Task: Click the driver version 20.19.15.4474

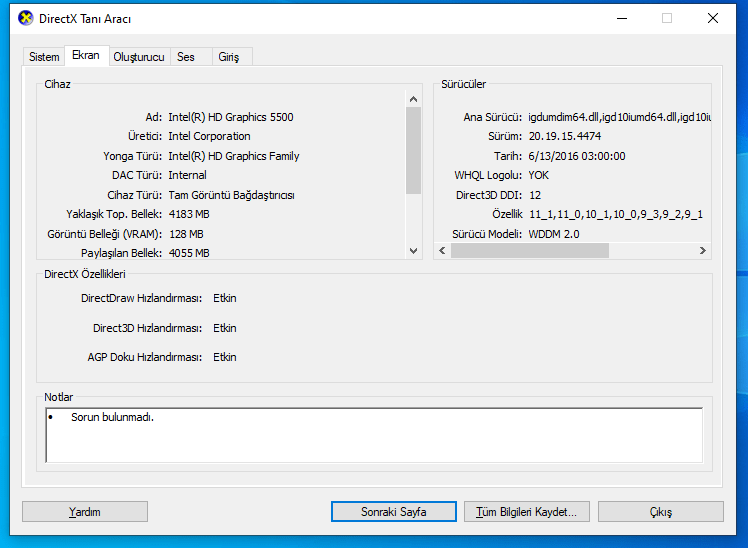Action: pos(565,136)
